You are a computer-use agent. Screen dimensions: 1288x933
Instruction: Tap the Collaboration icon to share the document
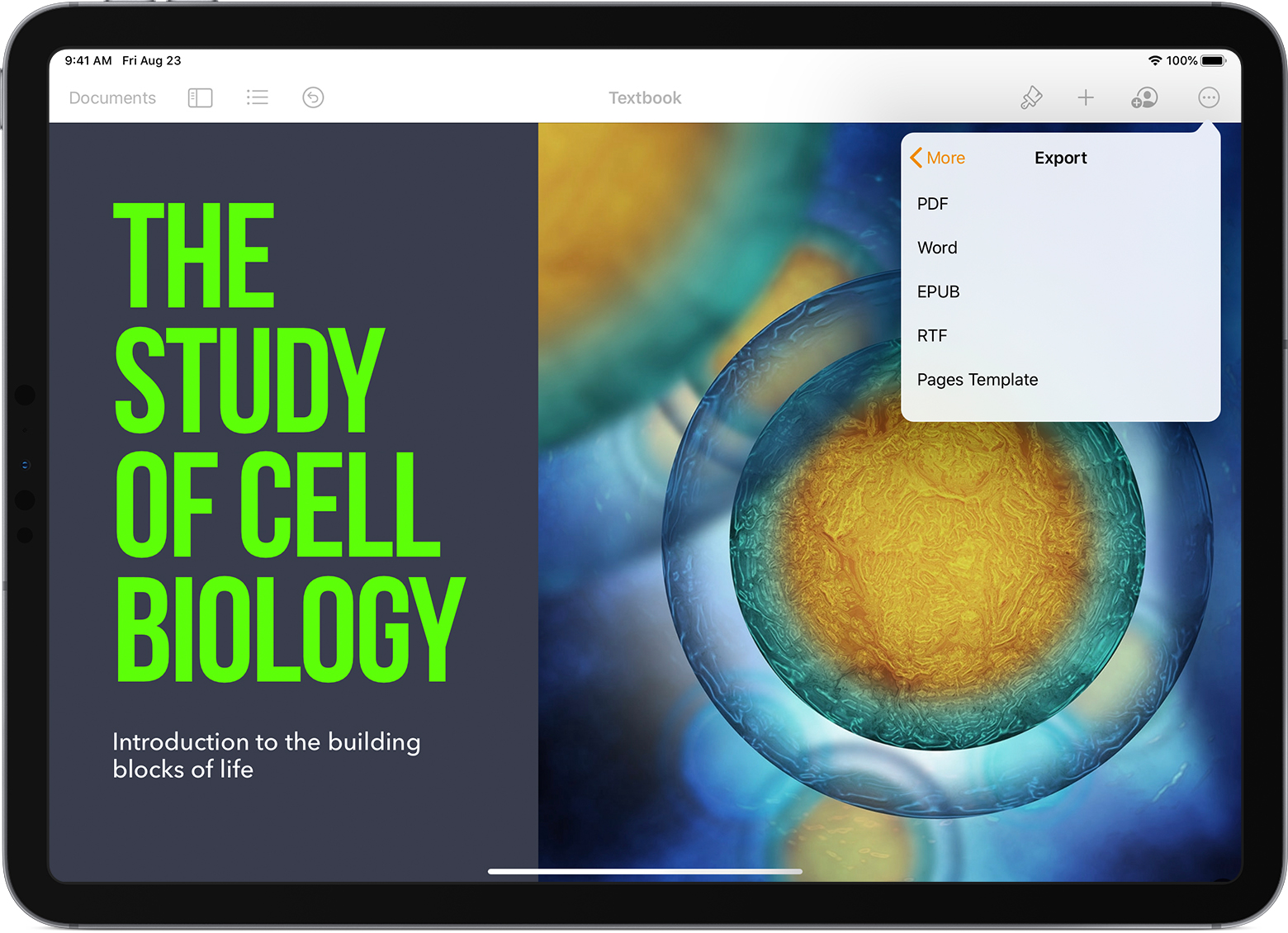tap(1144, 97)
